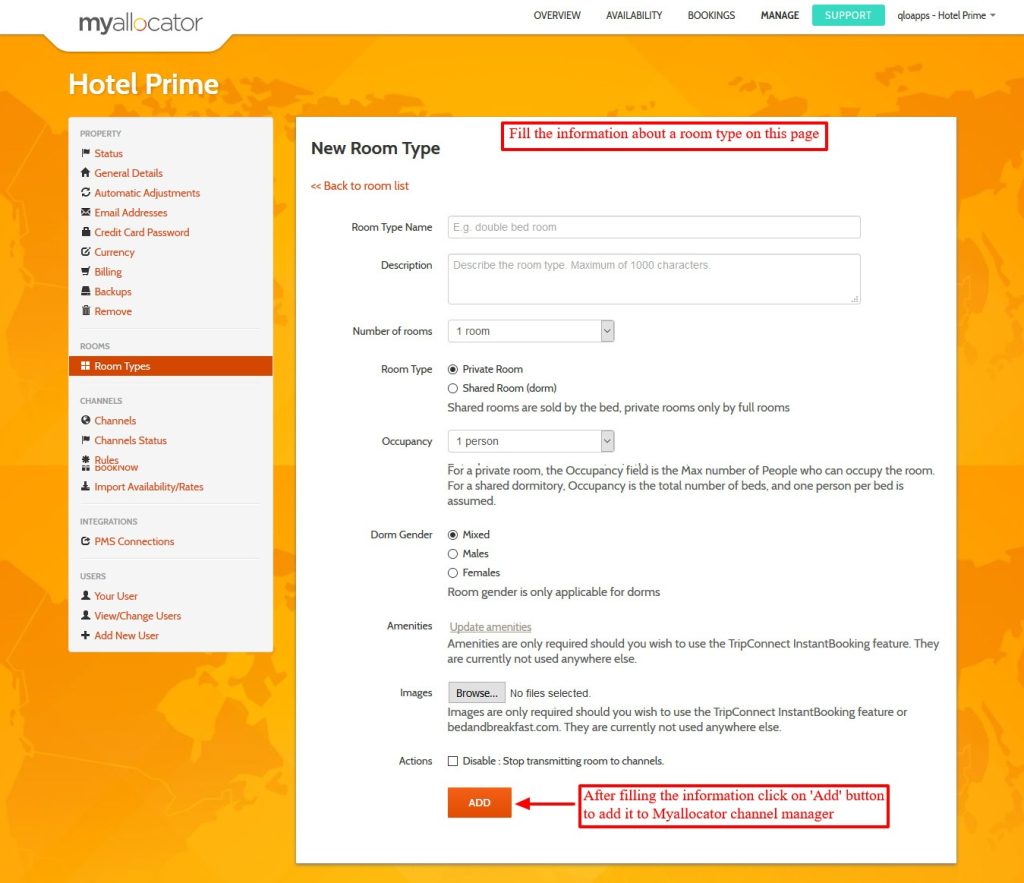Expand the Occupancy dropdown

(531, 441)
